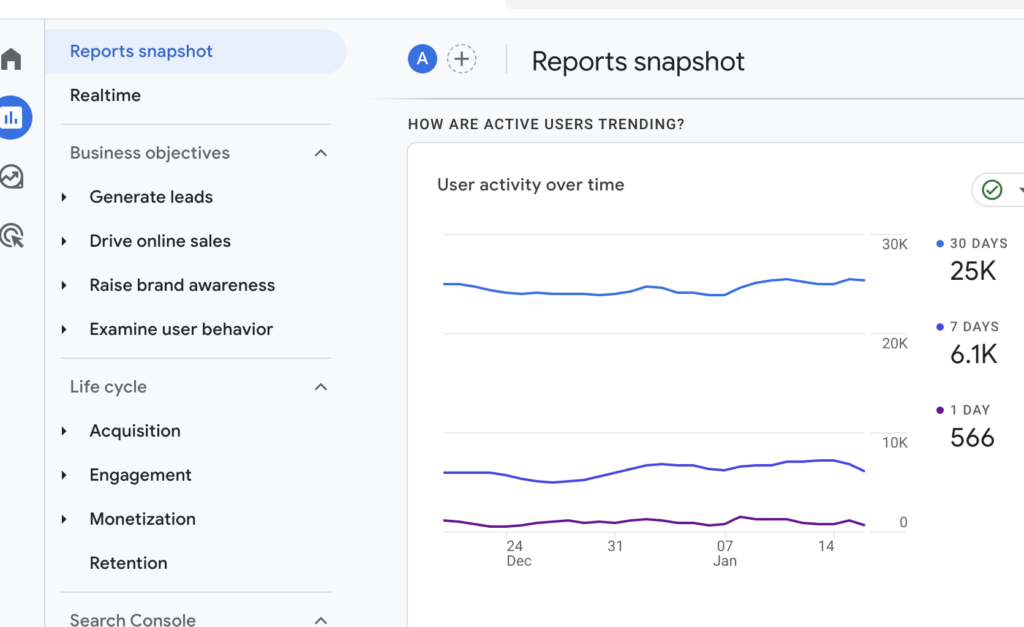Open the Realtime report
The height and width of the screenshot is (627, 1024).
tap(105, 95)
